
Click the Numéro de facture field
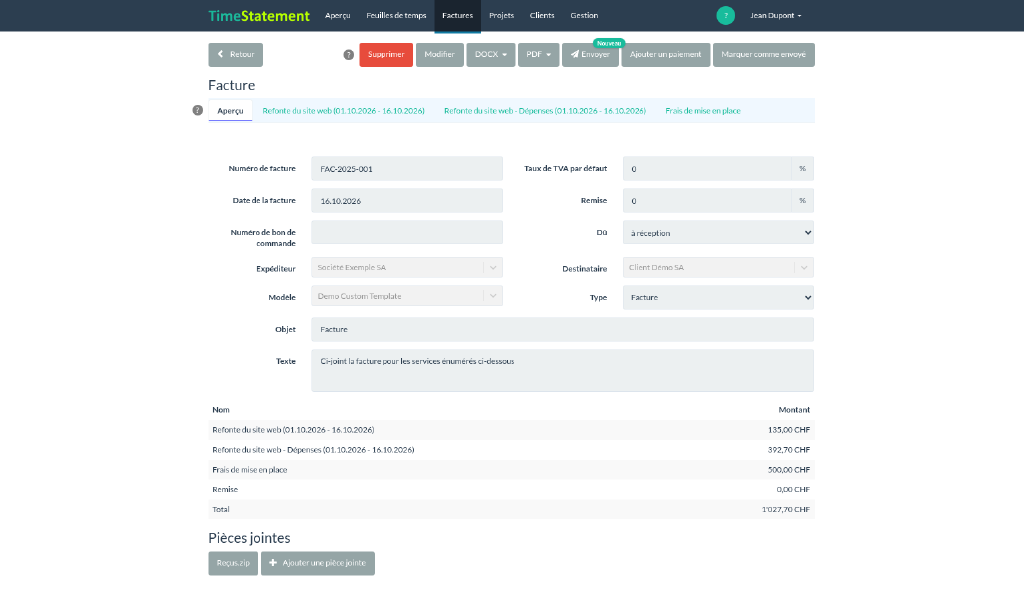pos(407,168)
